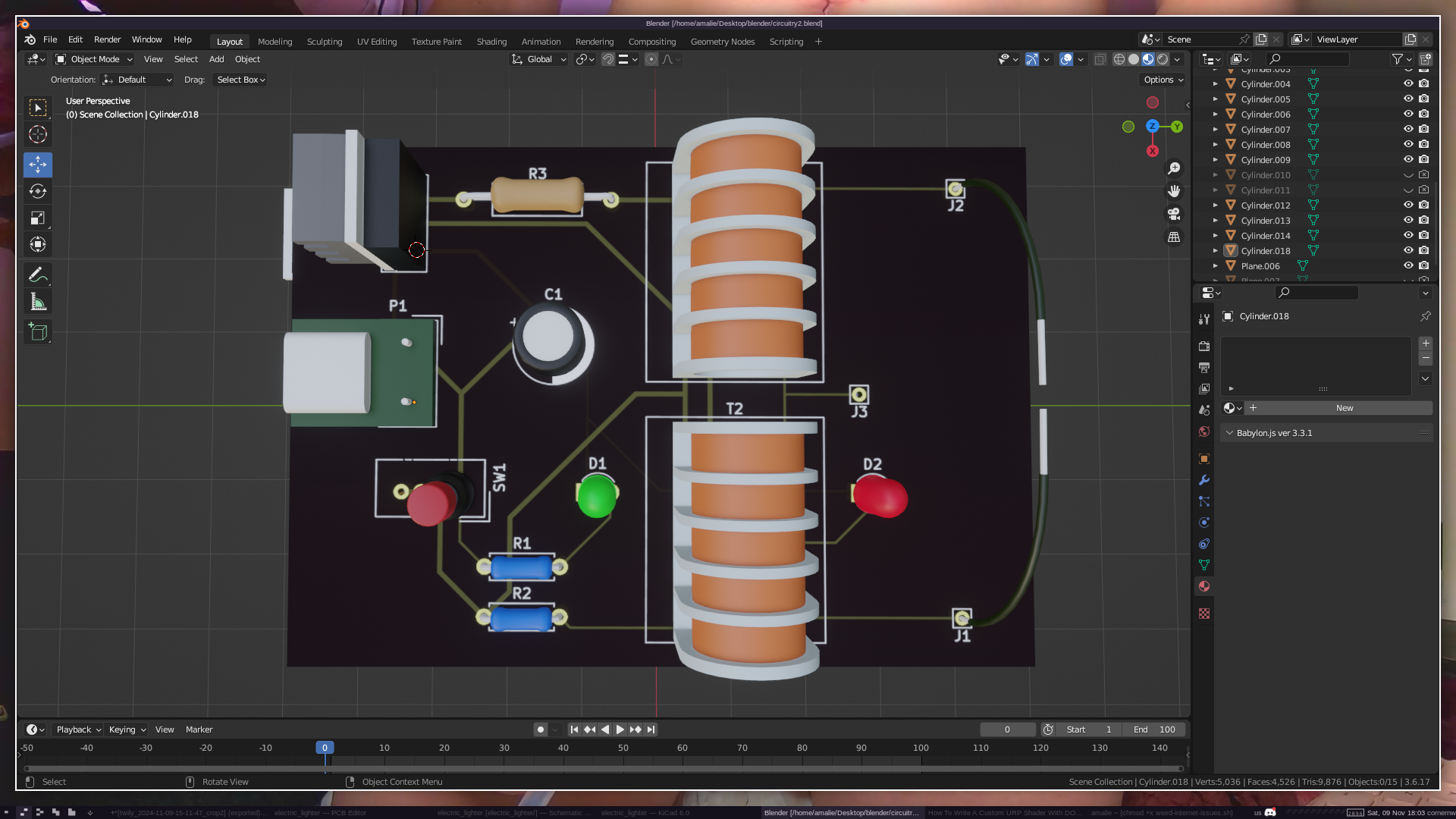The height and width of the screenshot is (819, 1456).
Task: Click the camera view icon in the viewport
Action: click(x=1174, y=214)
